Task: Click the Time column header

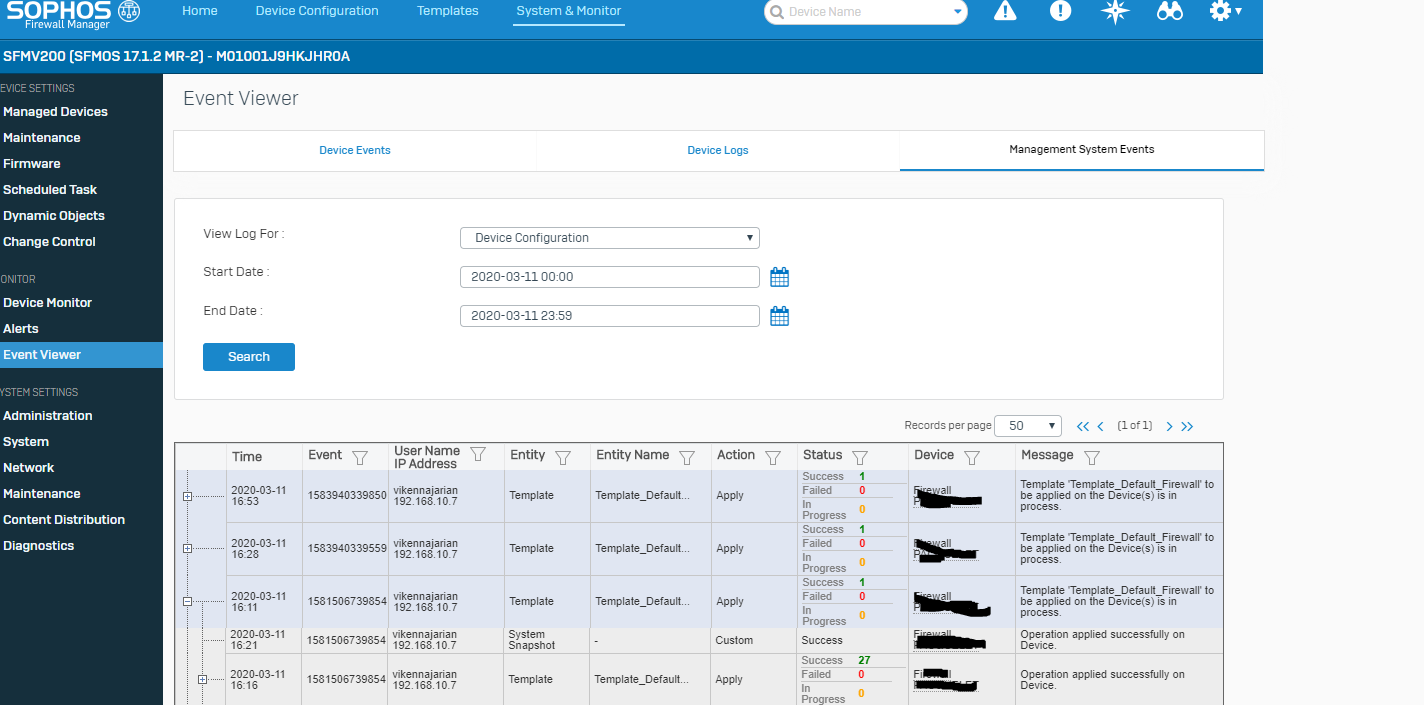Action: coord(247,457)
